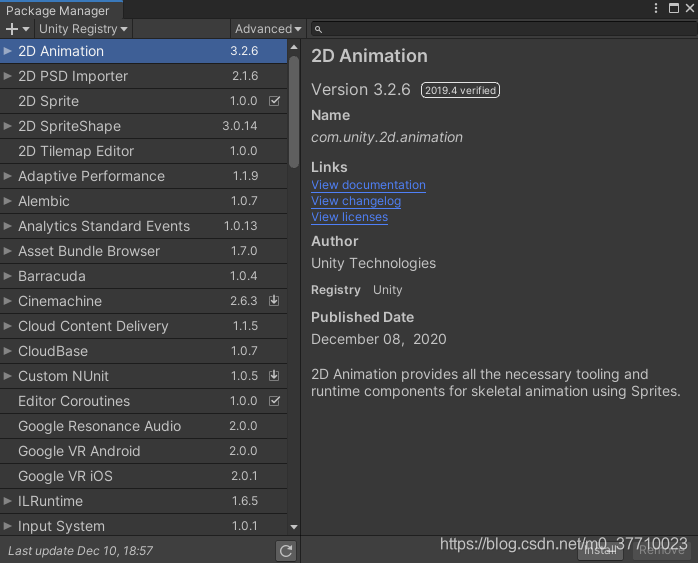Click the search magnifier icon
This screenshot has height=563, width=698.
coord(319,30)
